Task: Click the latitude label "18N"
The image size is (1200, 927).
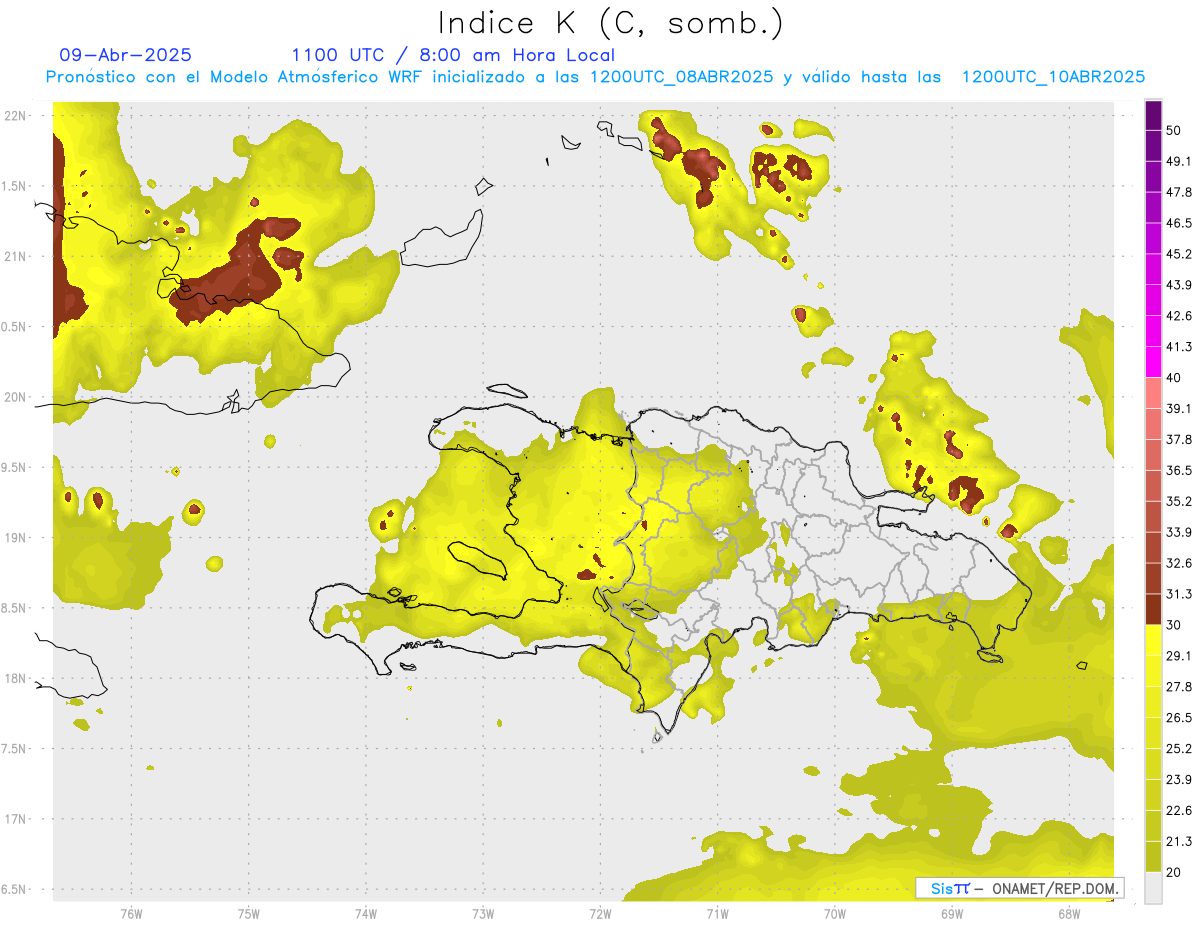Action: coord(15,679)
